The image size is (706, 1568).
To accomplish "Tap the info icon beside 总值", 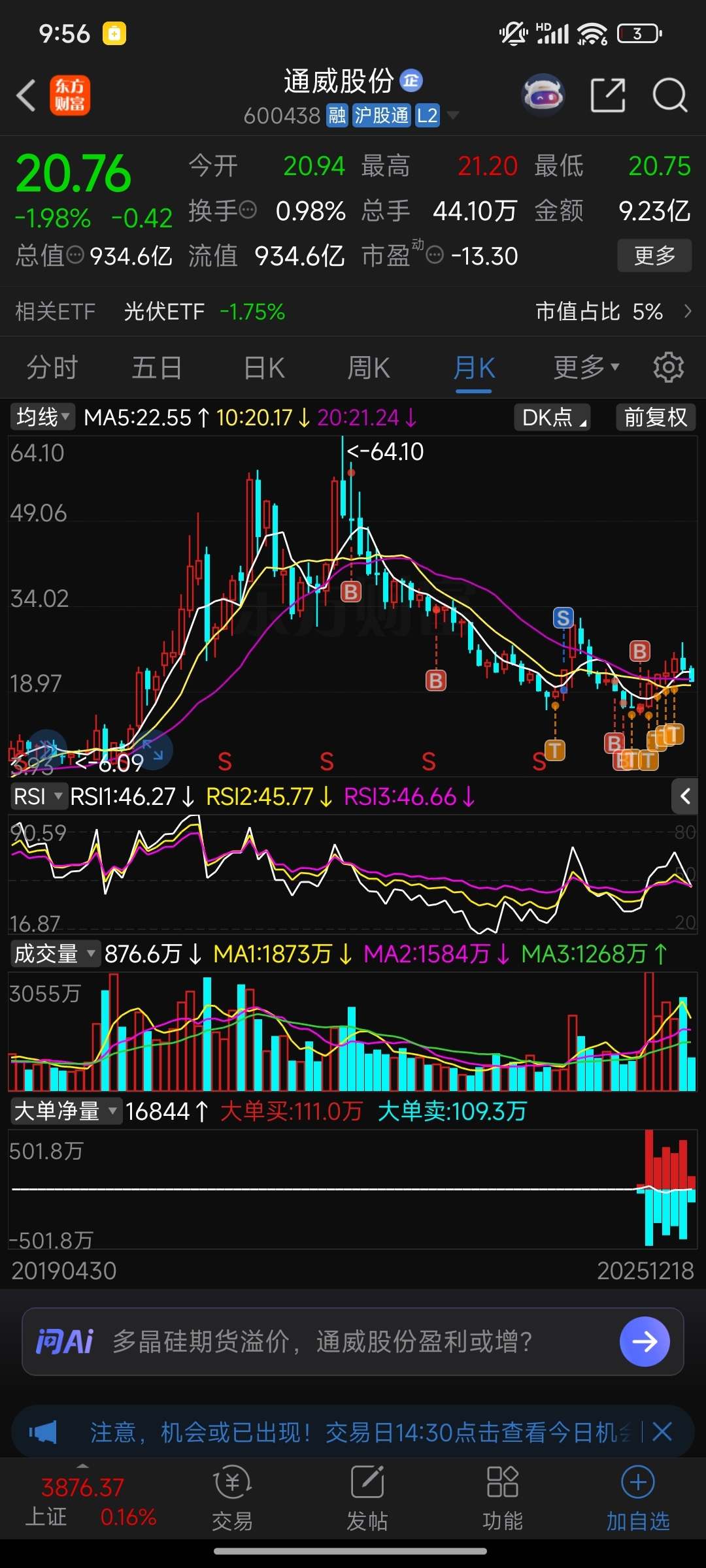I will 76,255.
